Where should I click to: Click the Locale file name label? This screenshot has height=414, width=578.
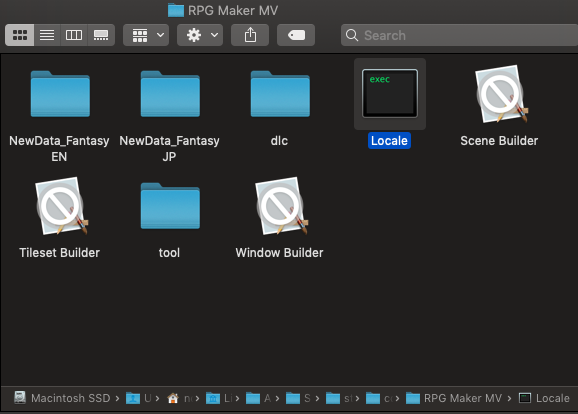point(389,140)
